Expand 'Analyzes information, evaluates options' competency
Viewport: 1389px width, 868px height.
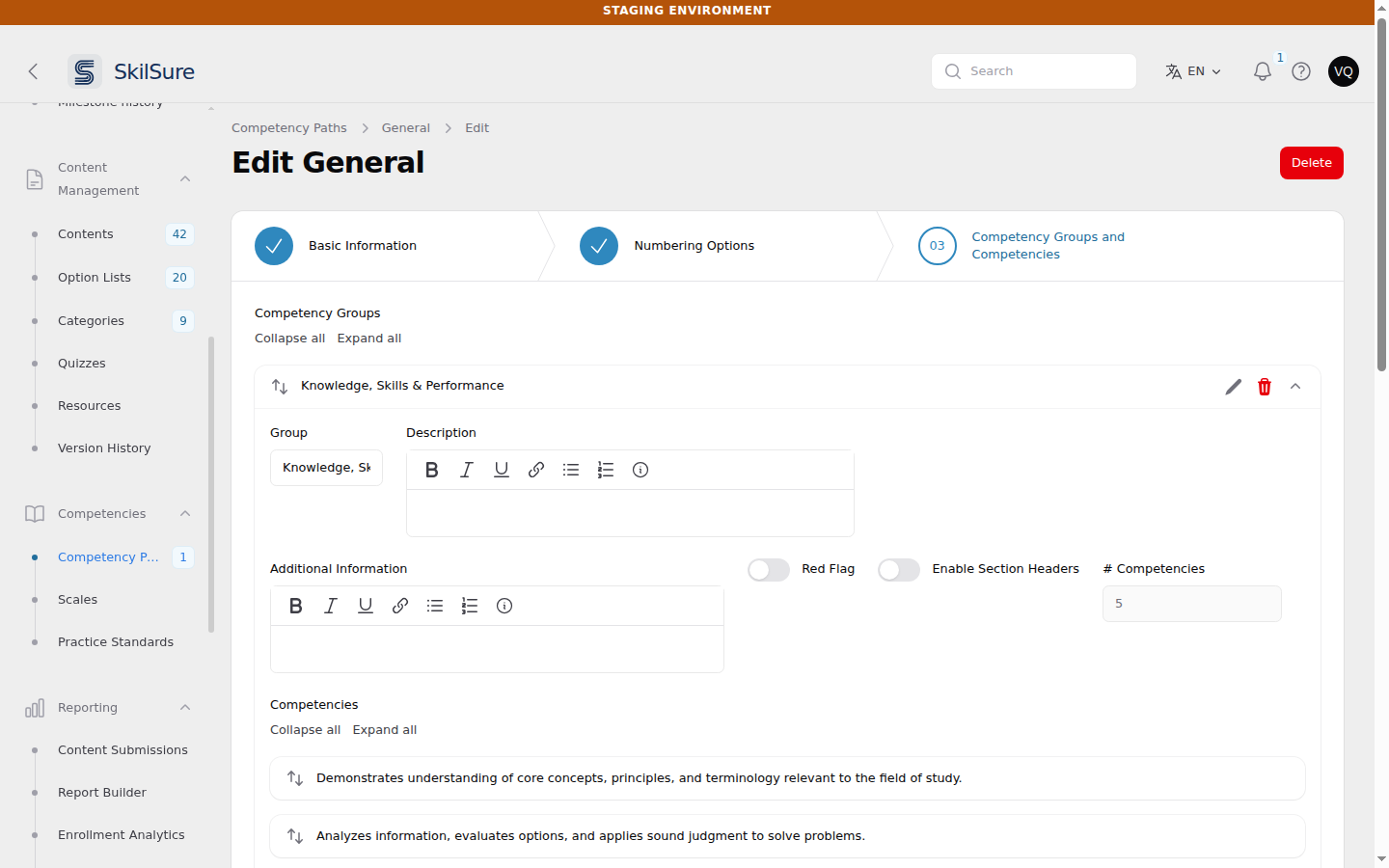pos(787,836)
